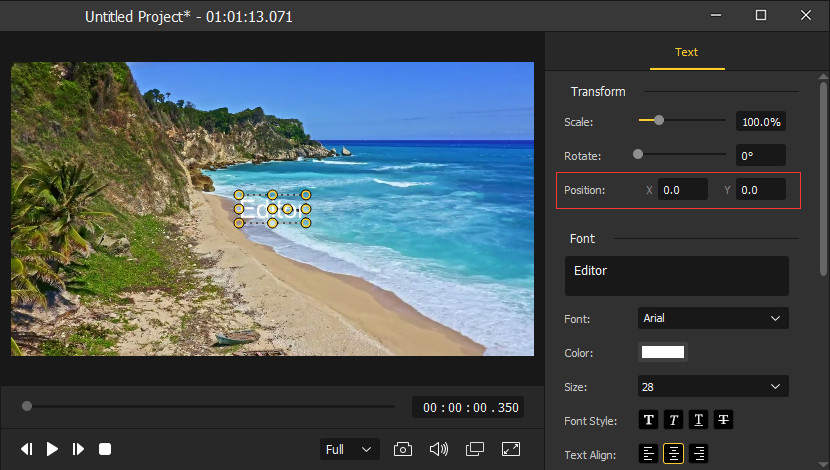Click the Play button

coord(52,449)
